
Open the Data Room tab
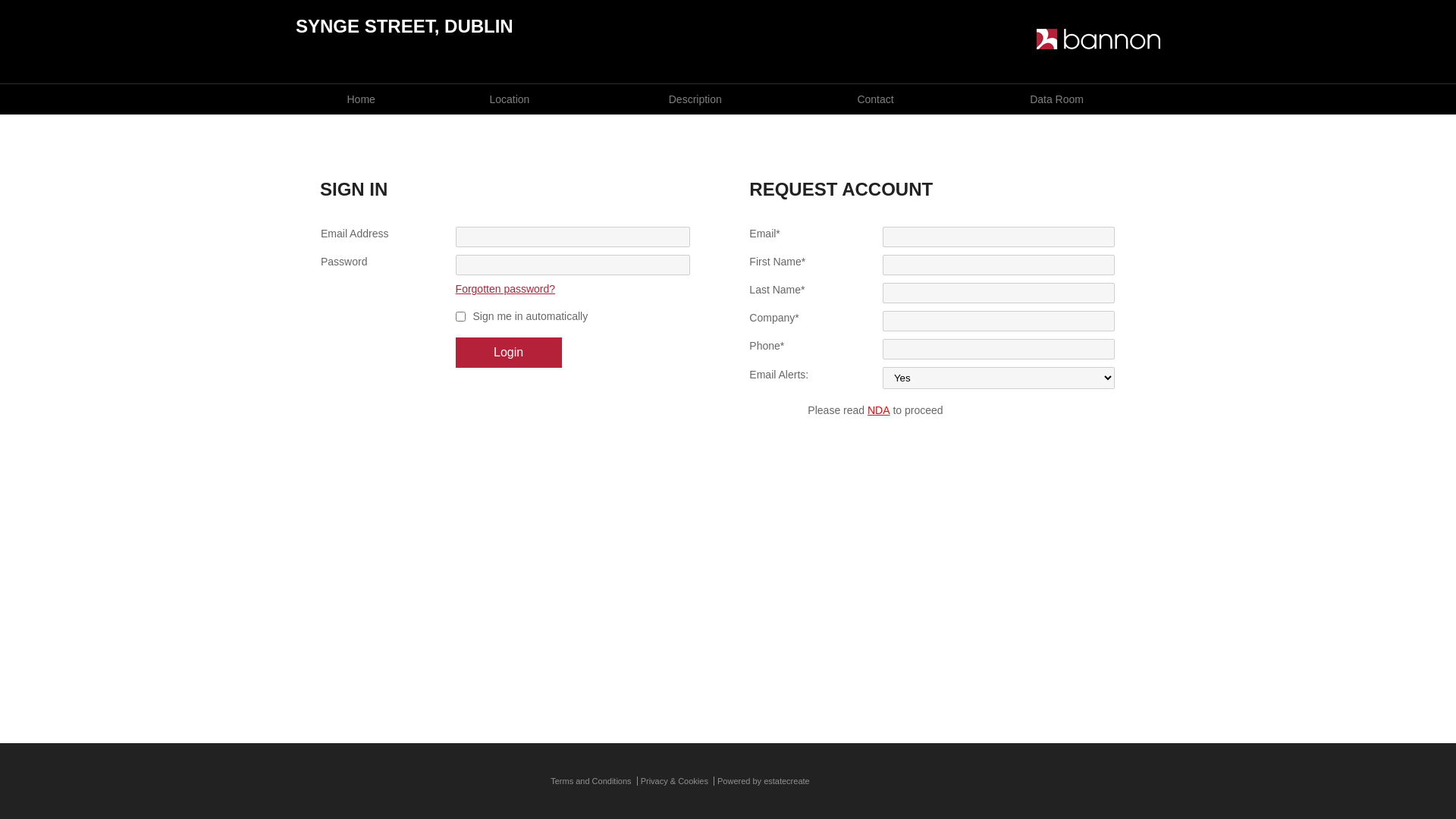pos(1056,99)
